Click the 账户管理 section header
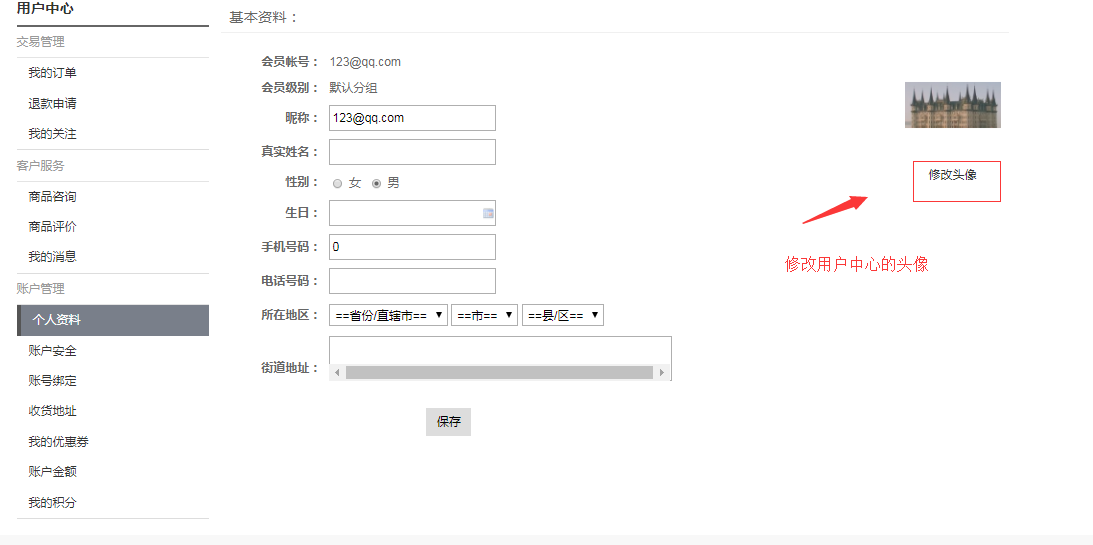Image resolution: width=1093 pixels, height=545 pixels. 40,289
